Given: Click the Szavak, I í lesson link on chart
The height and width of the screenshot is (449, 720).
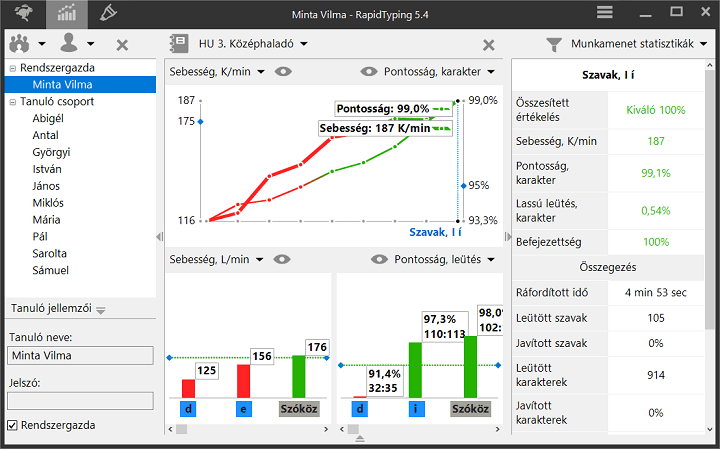Looking at the screenshot, I should click(435, 232).
